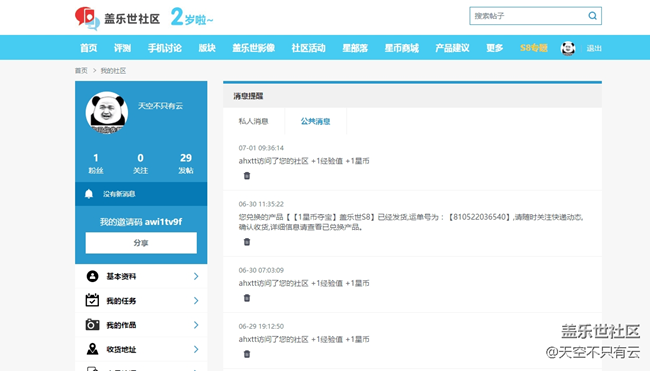The height and width of the screenshot is (371, 650).
Task: Click the search magnifier icon
Action: point(592,16)
